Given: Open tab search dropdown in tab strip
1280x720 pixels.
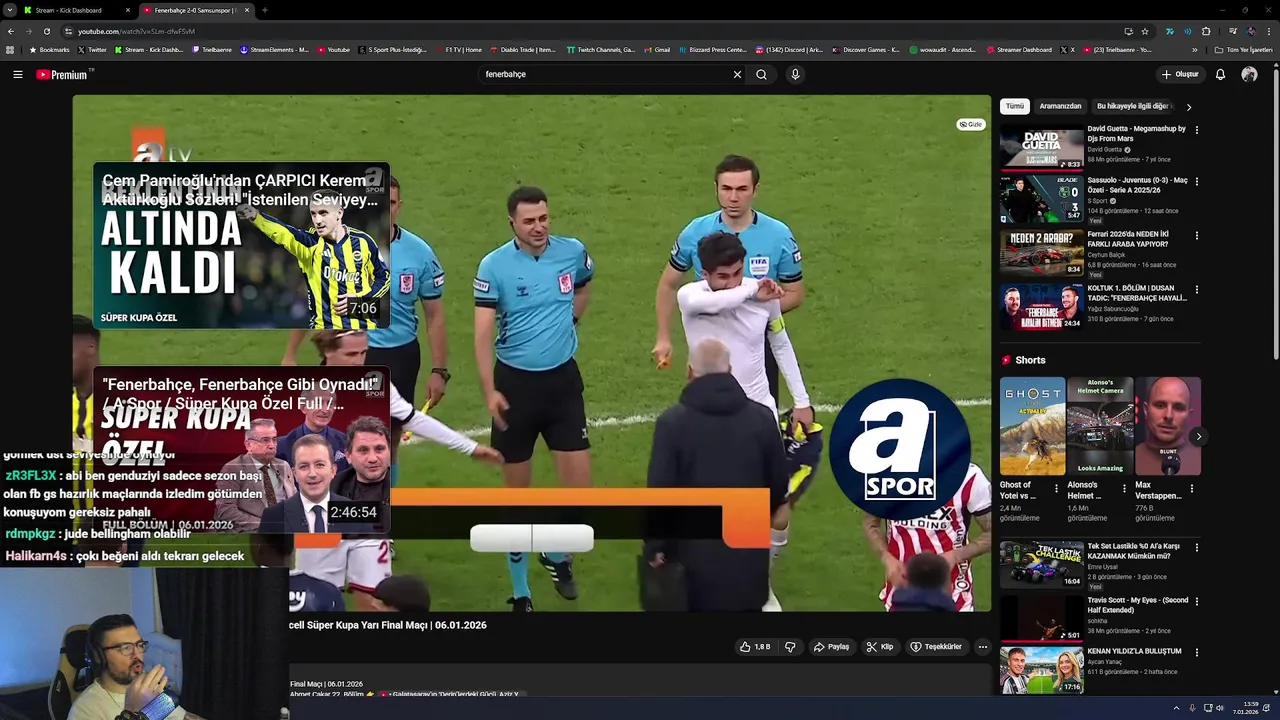Looking at the screenshot, I should [x=10, y=10].
